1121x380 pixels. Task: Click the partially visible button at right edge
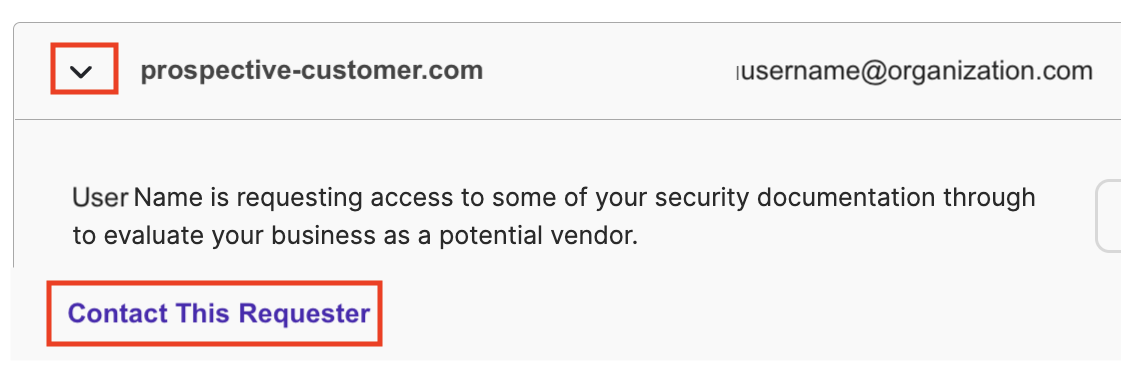[x=1109, y=216]
